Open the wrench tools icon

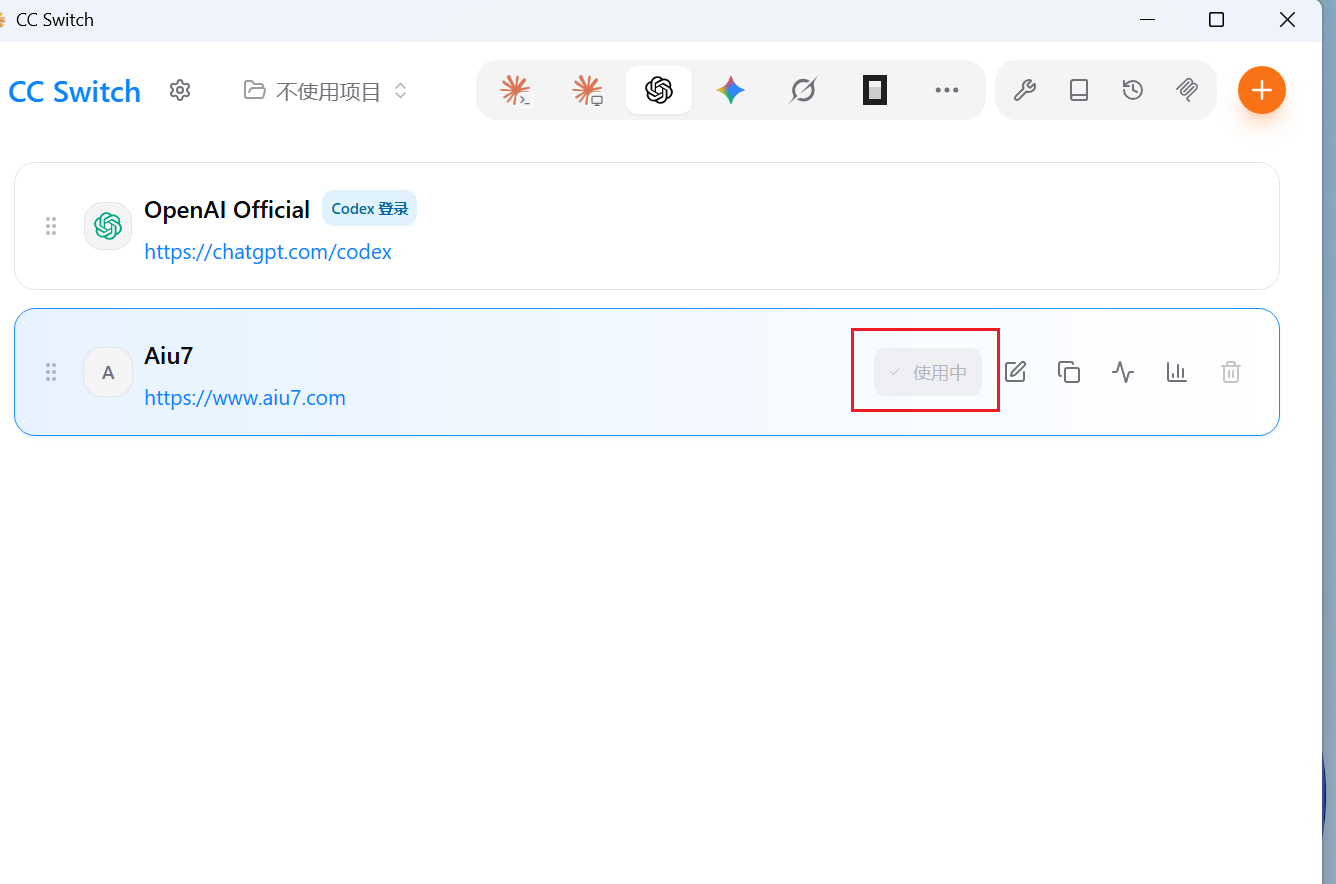point(1025,91)
